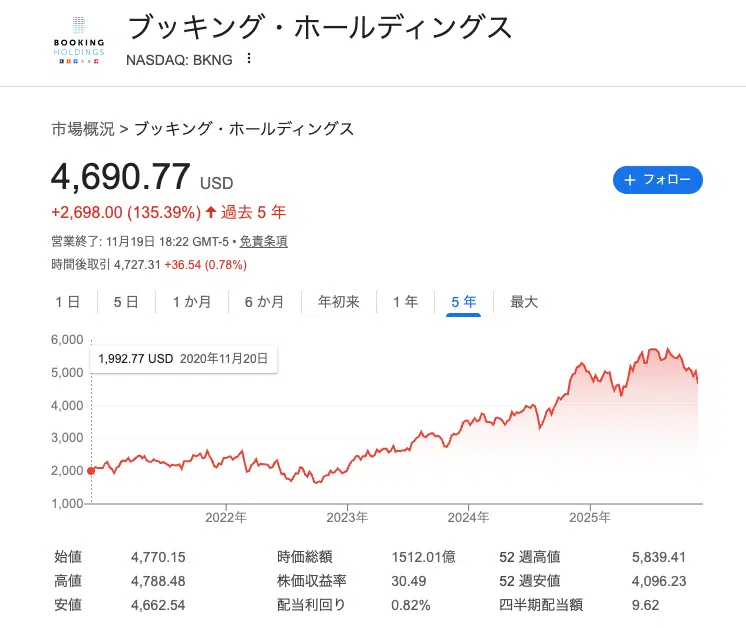Show the 1年 chart range
This screenshot has width=746, height=628.
(405, 302)
